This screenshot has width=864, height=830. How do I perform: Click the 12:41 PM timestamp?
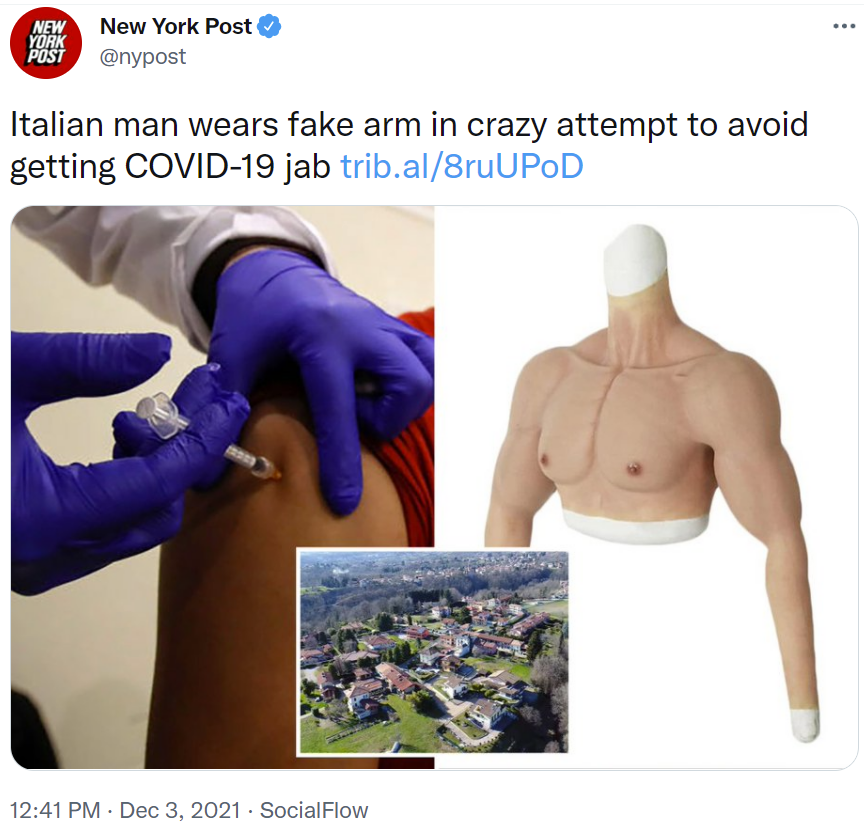click(x=55, y=810)
